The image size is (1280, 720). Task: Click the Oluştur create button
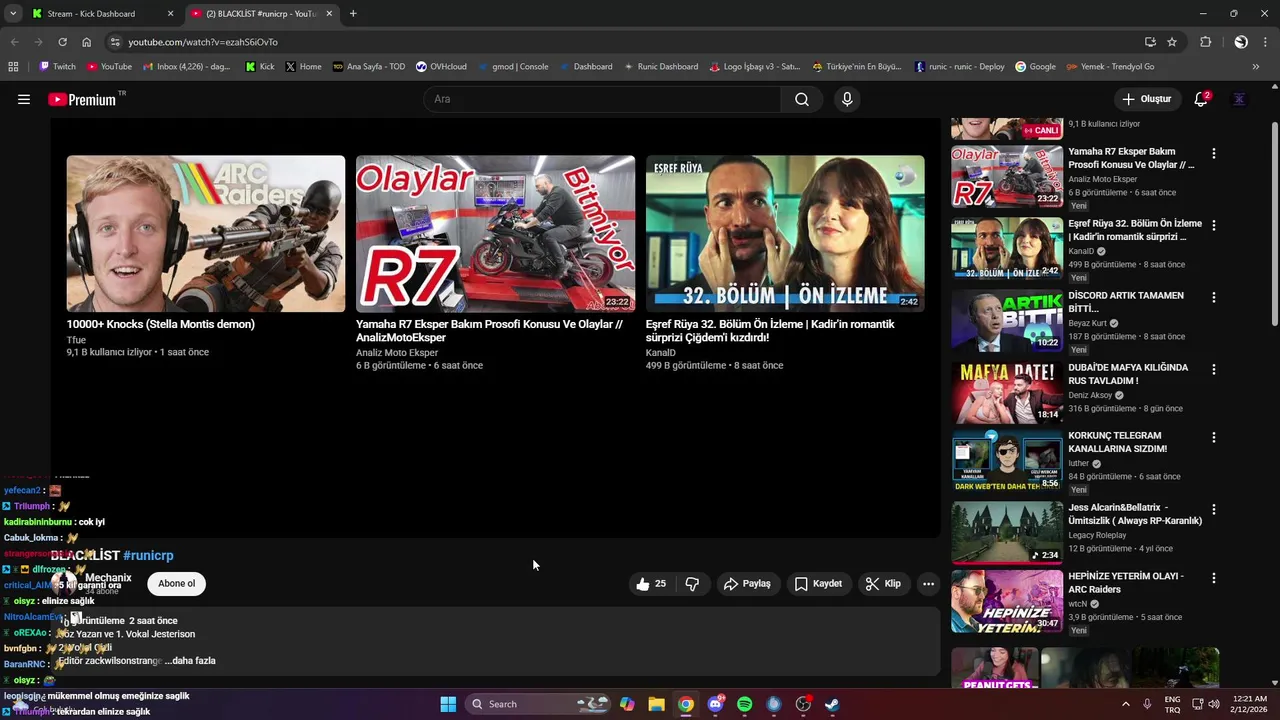(1146, 99)
